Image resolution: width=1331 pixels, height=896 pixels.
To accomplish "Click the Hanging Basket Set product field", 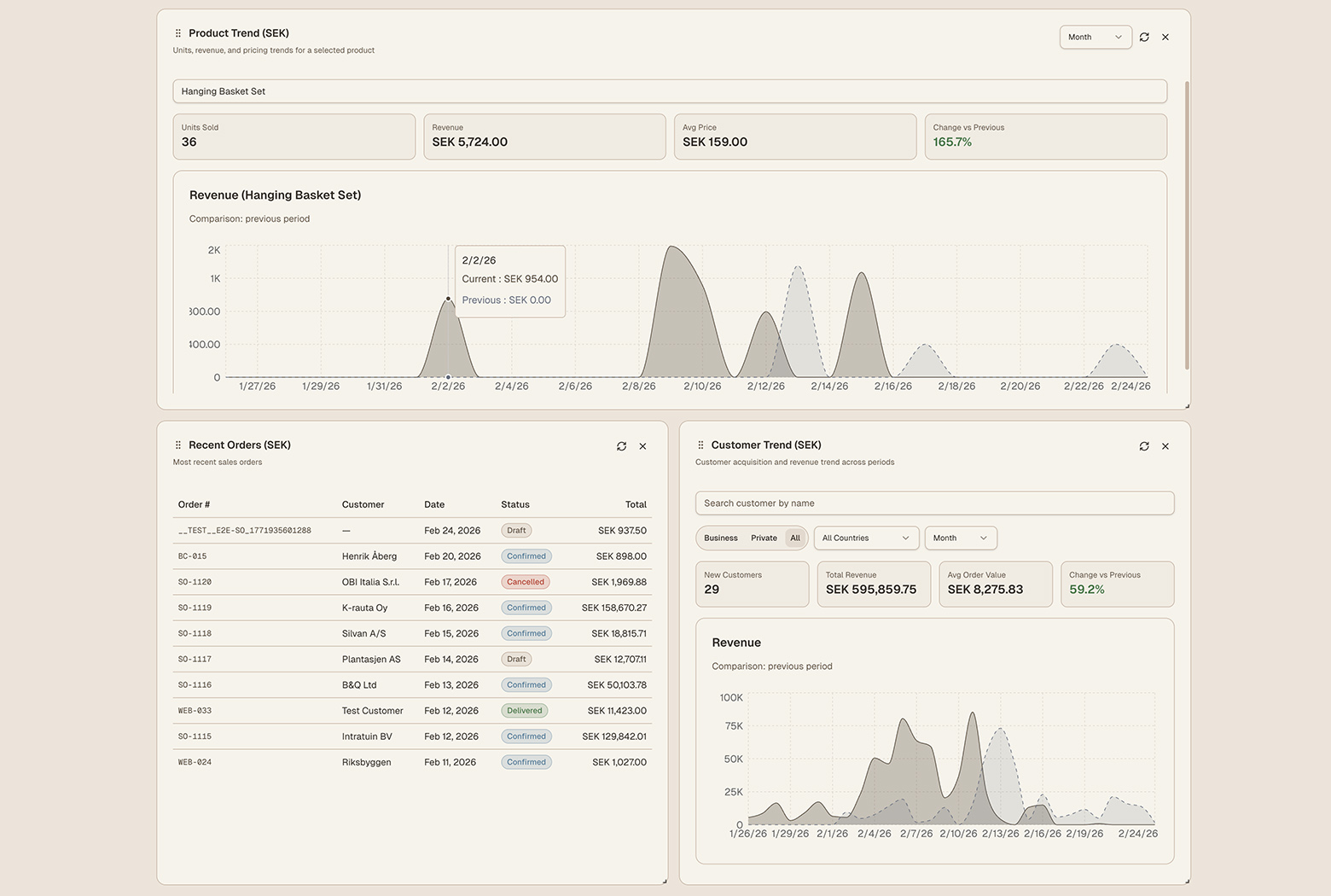I will (670, 91).
